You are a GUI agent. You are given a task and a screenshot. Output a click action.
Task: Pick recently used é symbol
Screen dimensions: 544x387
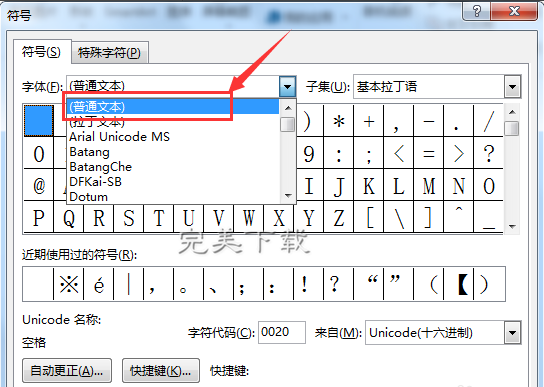coord(99,284)
